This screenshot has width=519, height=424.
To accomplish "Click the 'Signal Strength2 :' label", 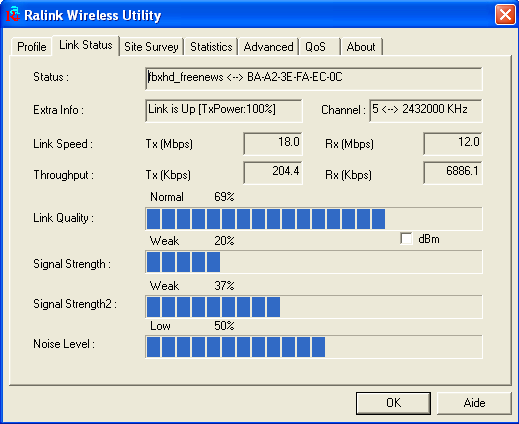I will (75, 304).
